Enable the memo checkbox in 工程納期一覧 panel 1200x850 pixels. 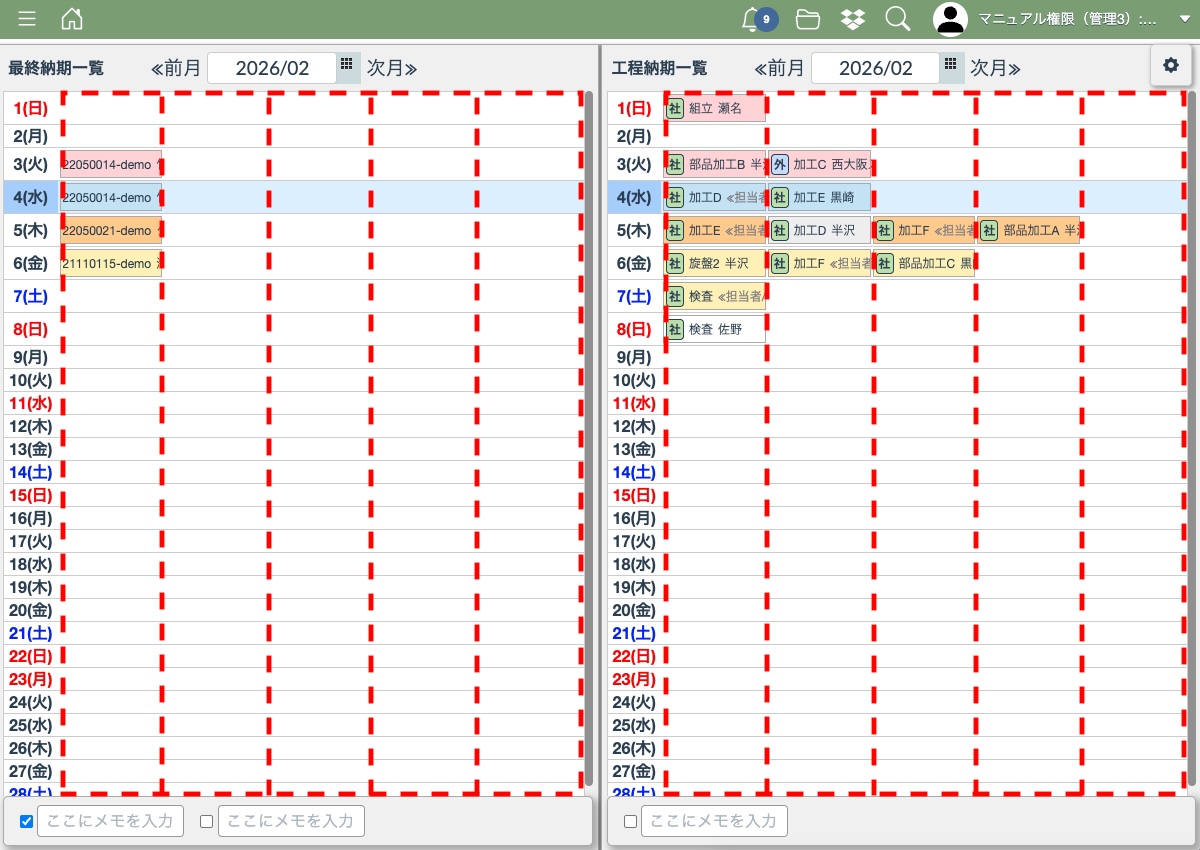630,822
